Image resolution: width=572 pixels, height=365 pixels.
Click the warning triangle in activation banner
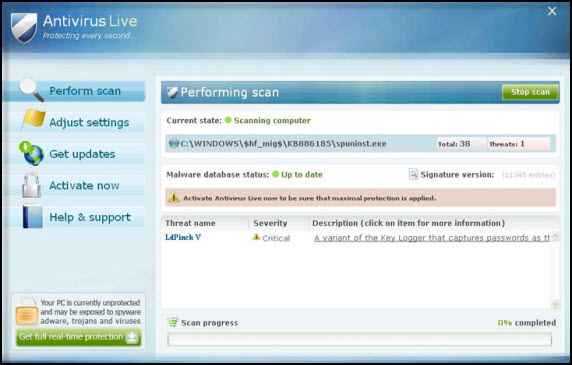pyautogui.click(x=174, y=198)
